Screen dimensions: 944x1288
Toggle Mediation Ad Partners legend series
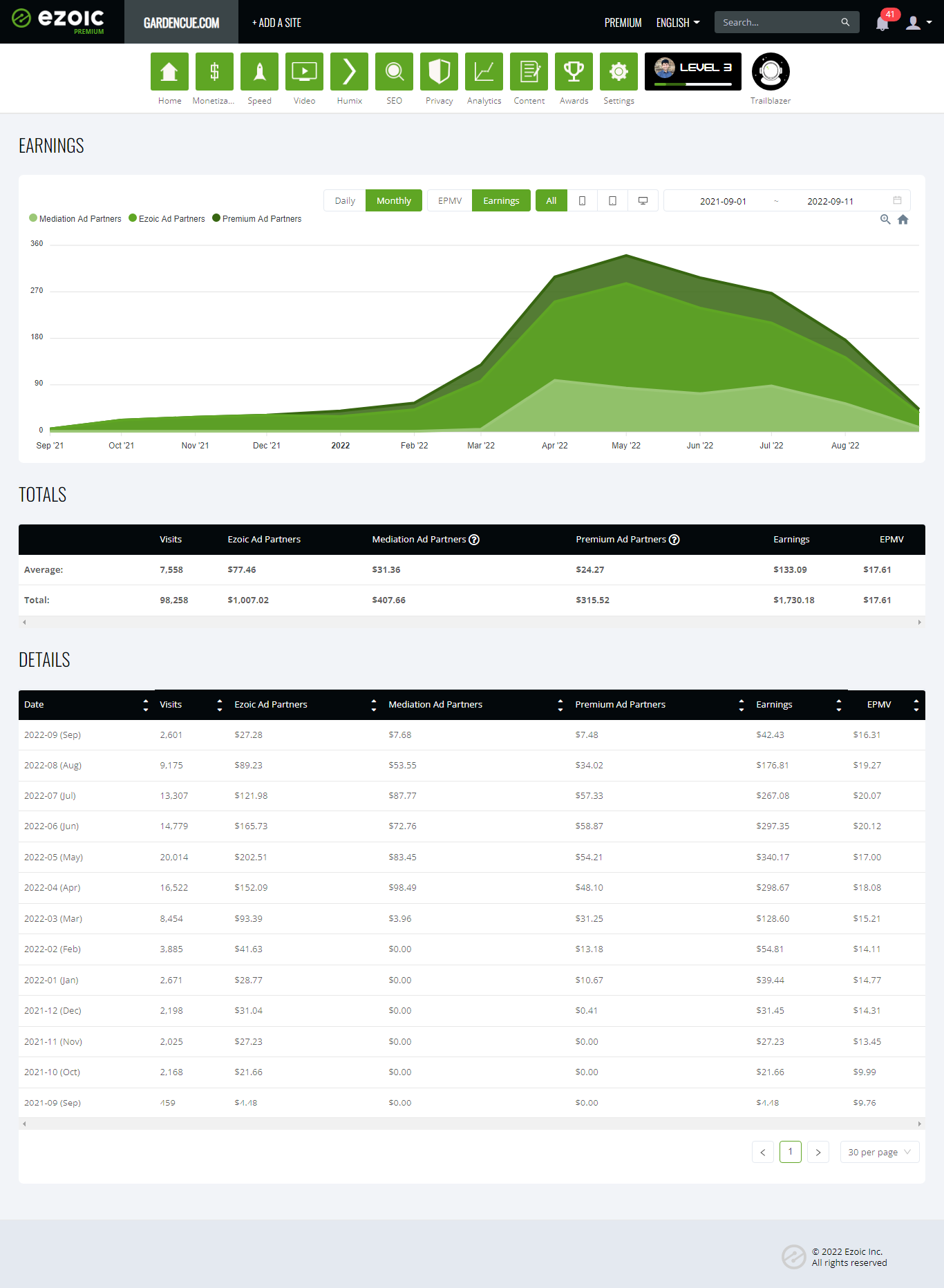pos(75,218)
